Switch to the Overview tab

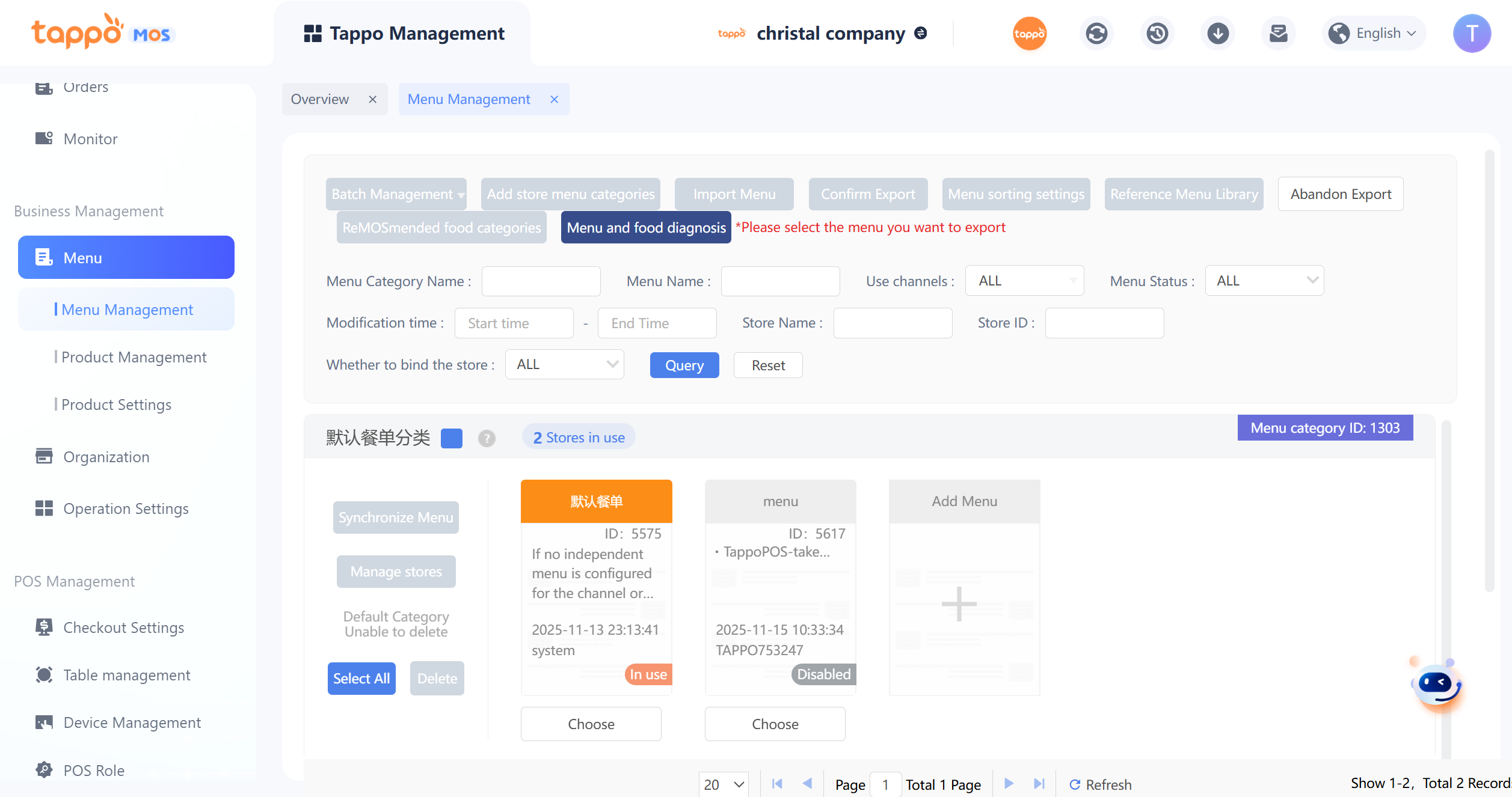[x=320, y=99]
